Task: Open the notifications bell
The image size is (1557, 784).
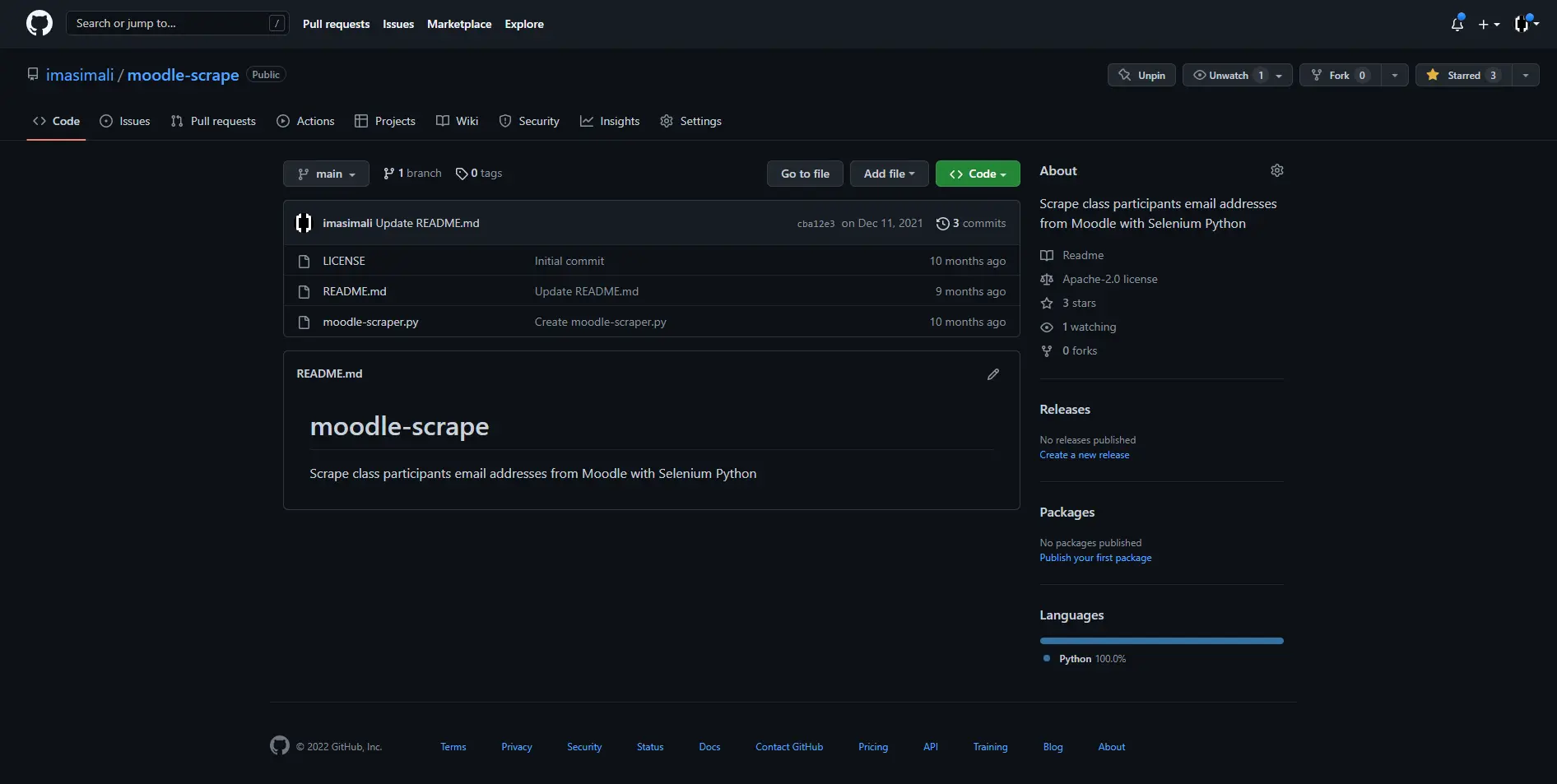Action: pos(1457,24)
